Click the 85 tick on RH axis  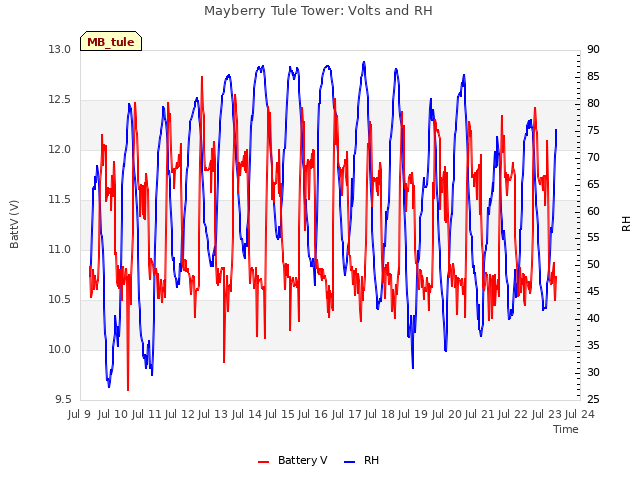click(593, 76)
